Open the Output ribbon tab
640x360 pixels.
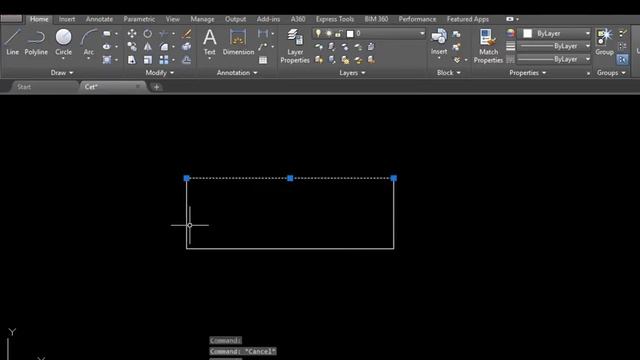[236, 19]
